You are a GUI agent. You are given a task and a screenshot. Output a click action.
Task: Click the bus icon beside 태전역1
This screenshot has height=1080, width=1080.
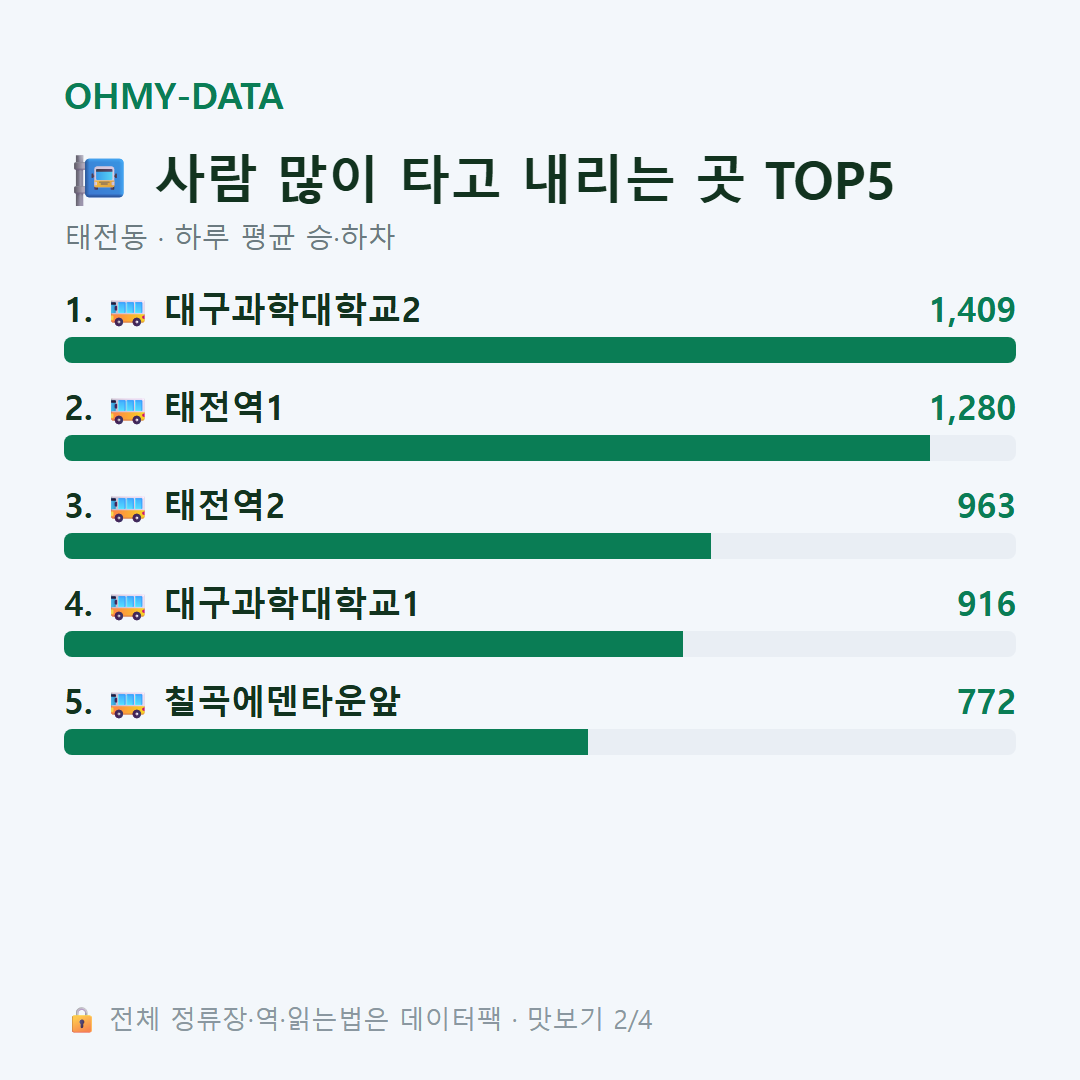[128, 410]
